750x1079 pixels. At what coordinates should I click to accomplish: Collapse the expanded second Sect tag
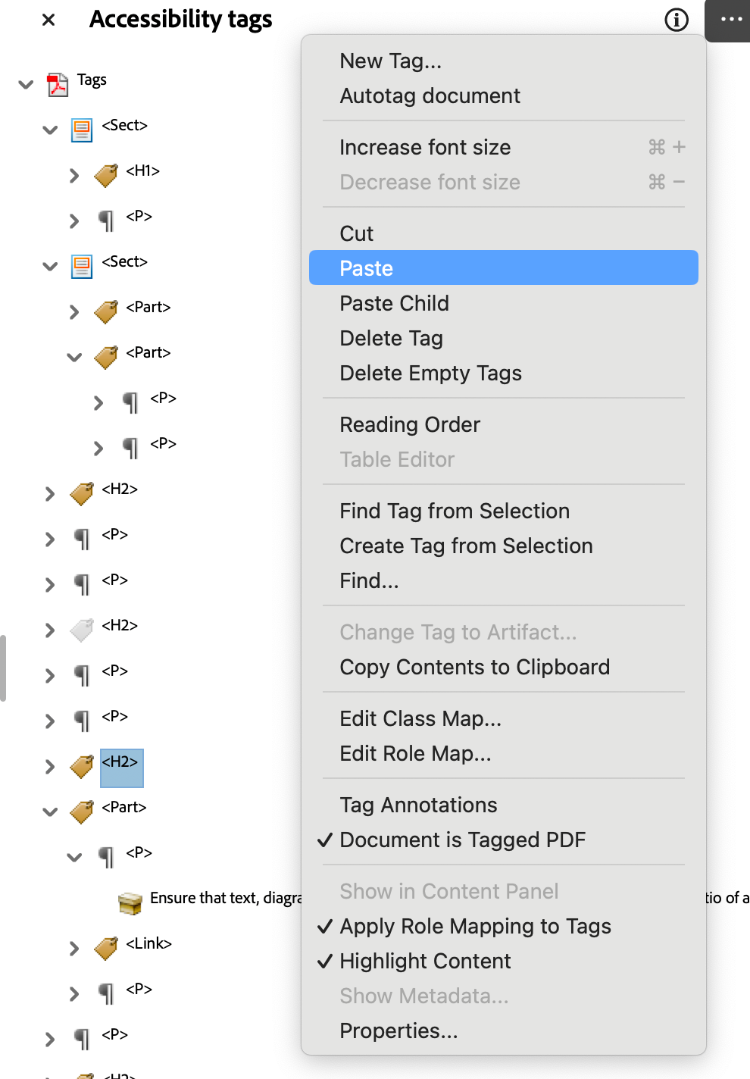[x=49, y=265]
